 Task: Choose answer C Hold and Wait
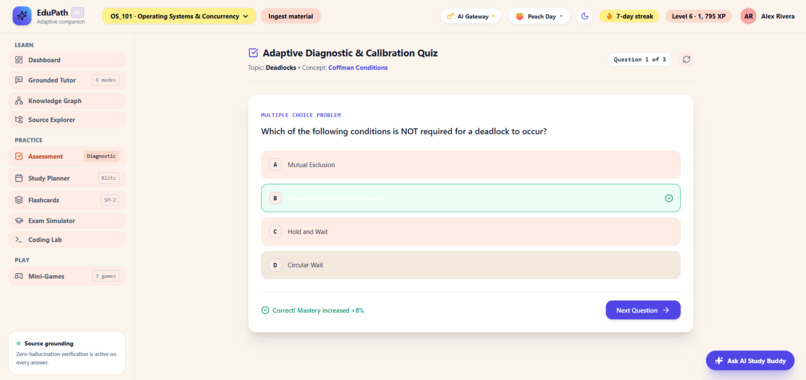[x=470, y=231]
